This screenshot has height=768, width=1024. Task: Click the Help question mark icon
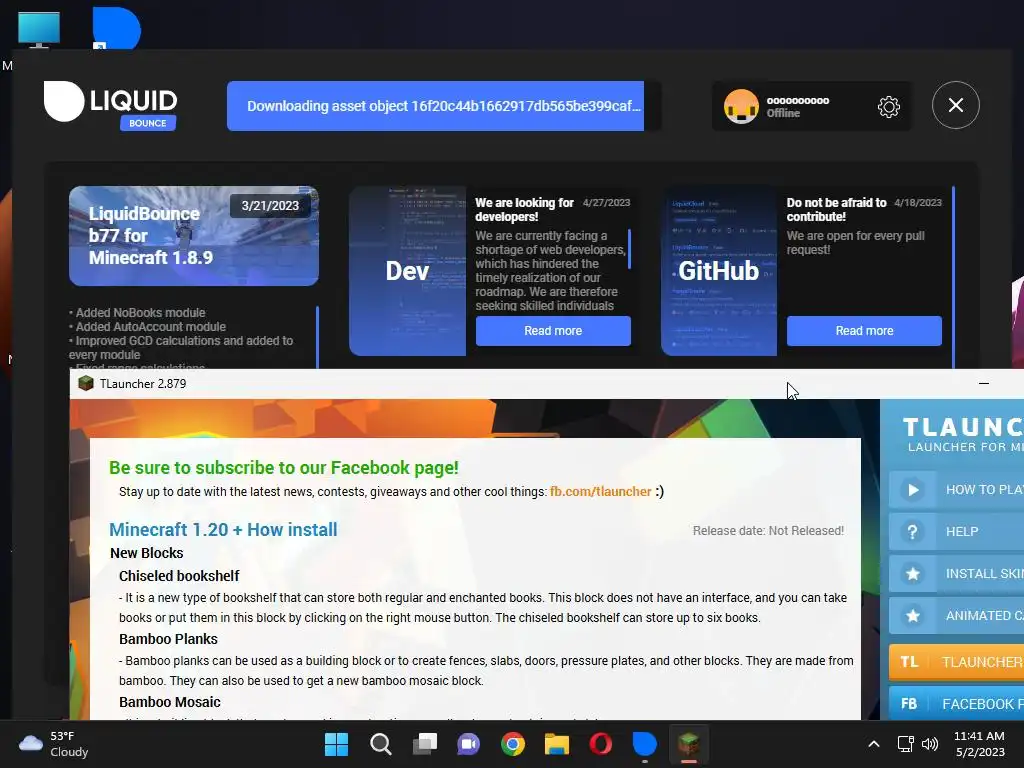[x=913, y=532]
